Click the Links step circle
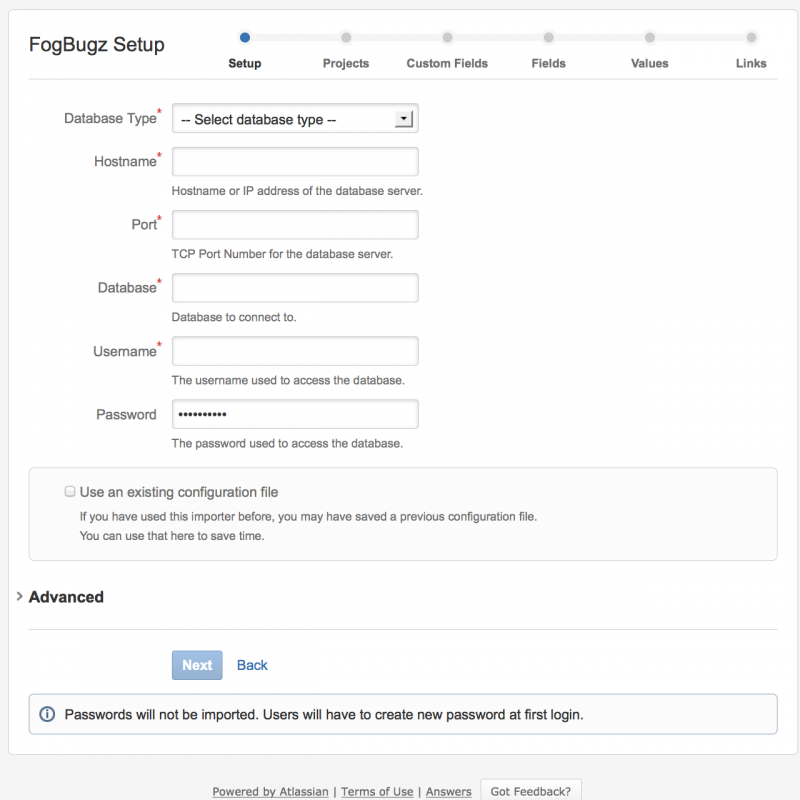 click(x=751, y=38)
